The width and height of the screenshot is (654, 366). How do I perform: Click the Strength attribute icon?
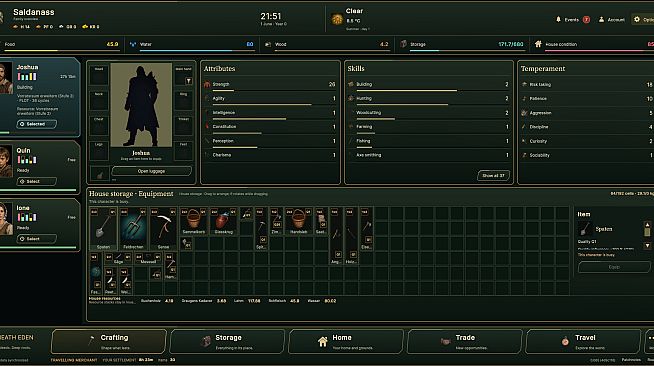(207, 84)
